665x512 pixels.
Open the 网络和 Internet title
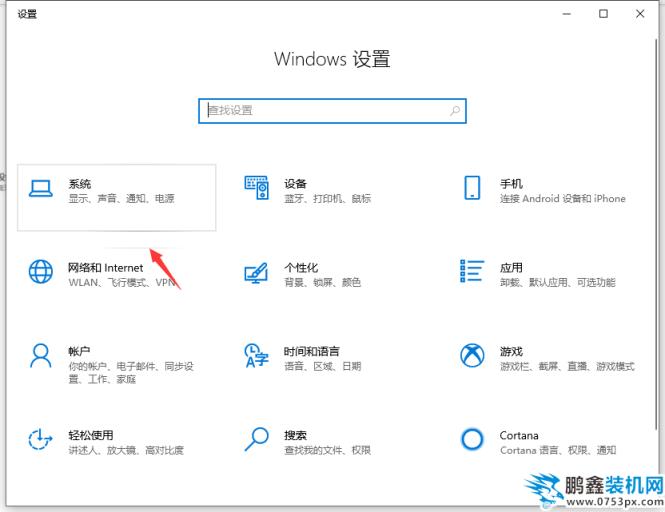pos(106,268)
